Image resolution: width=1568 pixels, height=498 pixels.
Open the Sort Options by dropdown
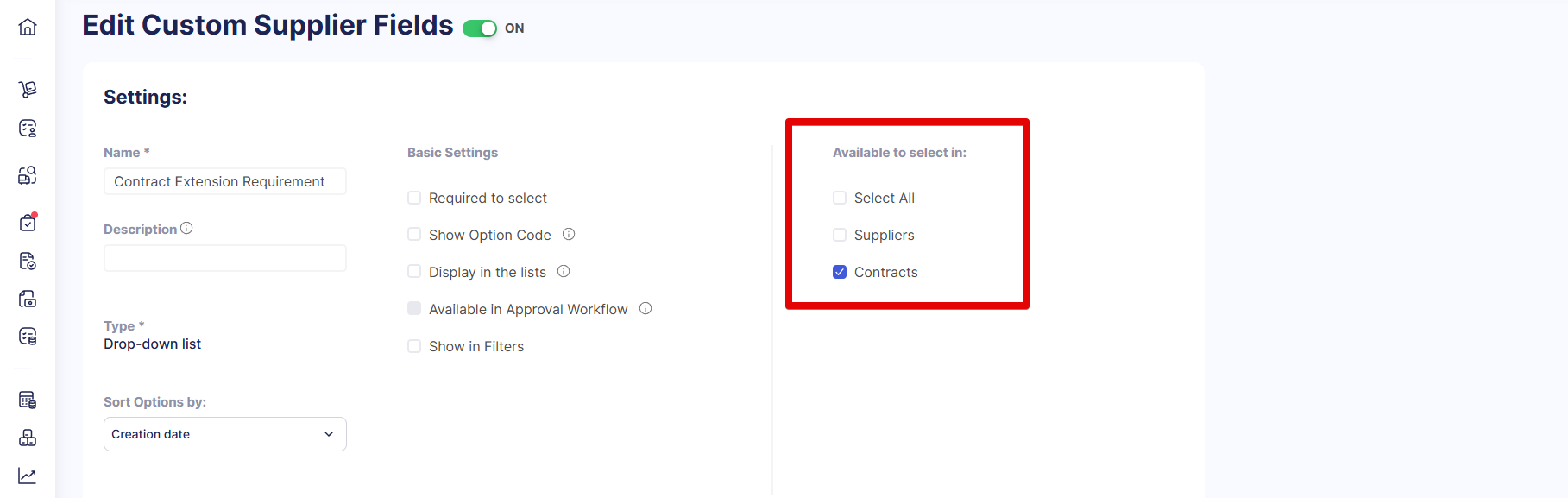[x=225, y=434]
